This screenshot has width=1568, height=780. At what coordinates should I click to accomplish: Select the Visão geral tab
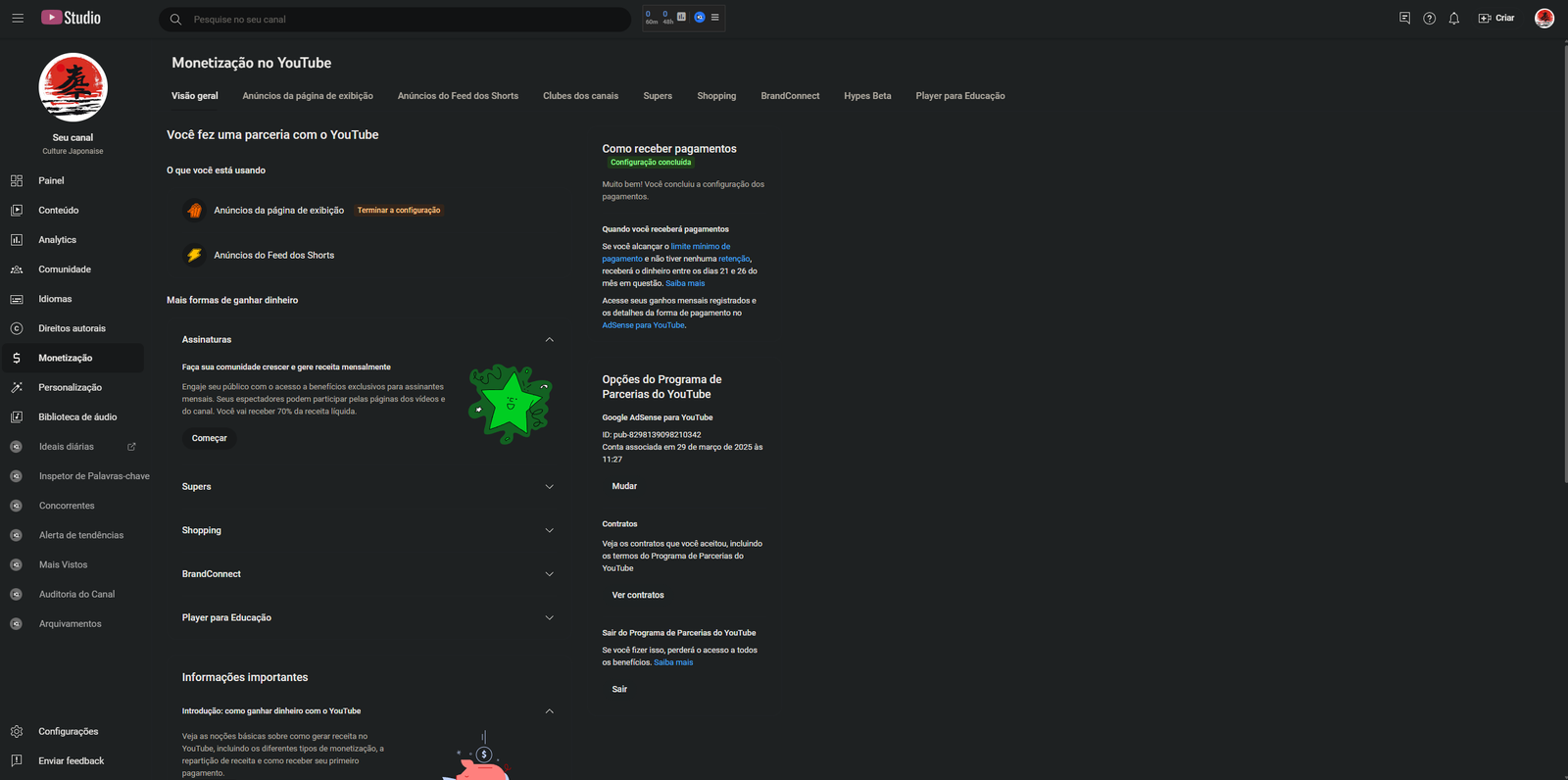[195, 96]
